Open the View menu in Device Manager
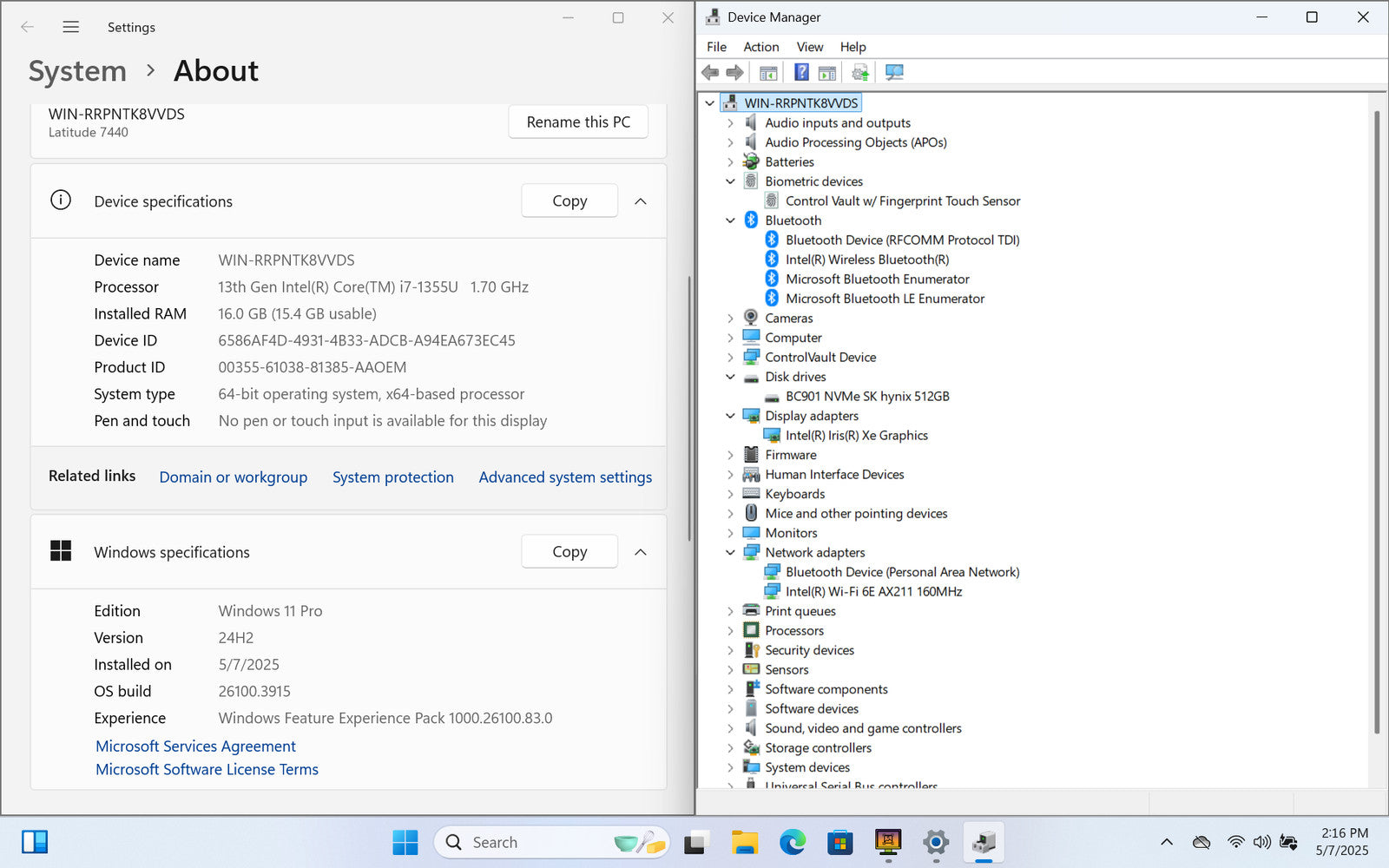Screen dimensions: 1389x868 809,47
